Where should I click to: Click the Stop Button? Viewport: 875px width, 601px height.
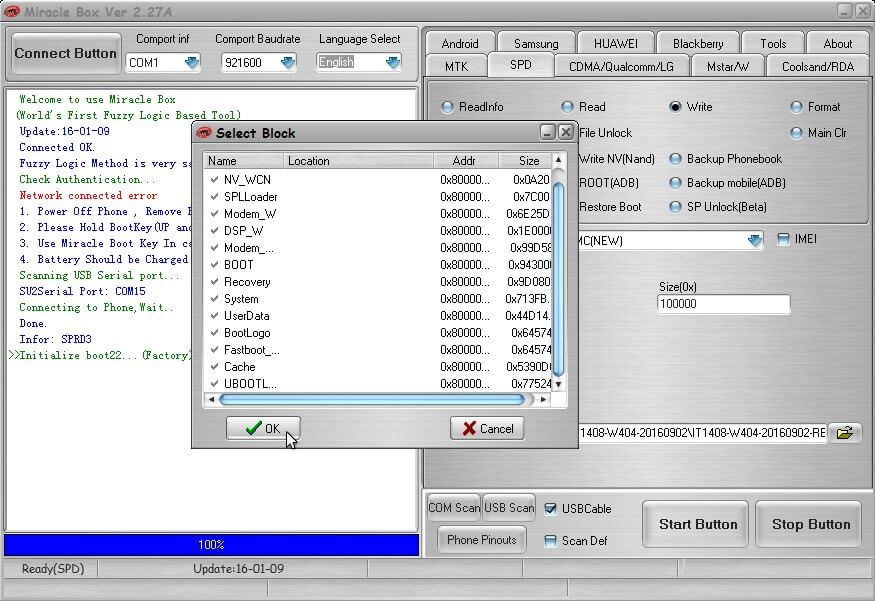click(x=811, y=524)
